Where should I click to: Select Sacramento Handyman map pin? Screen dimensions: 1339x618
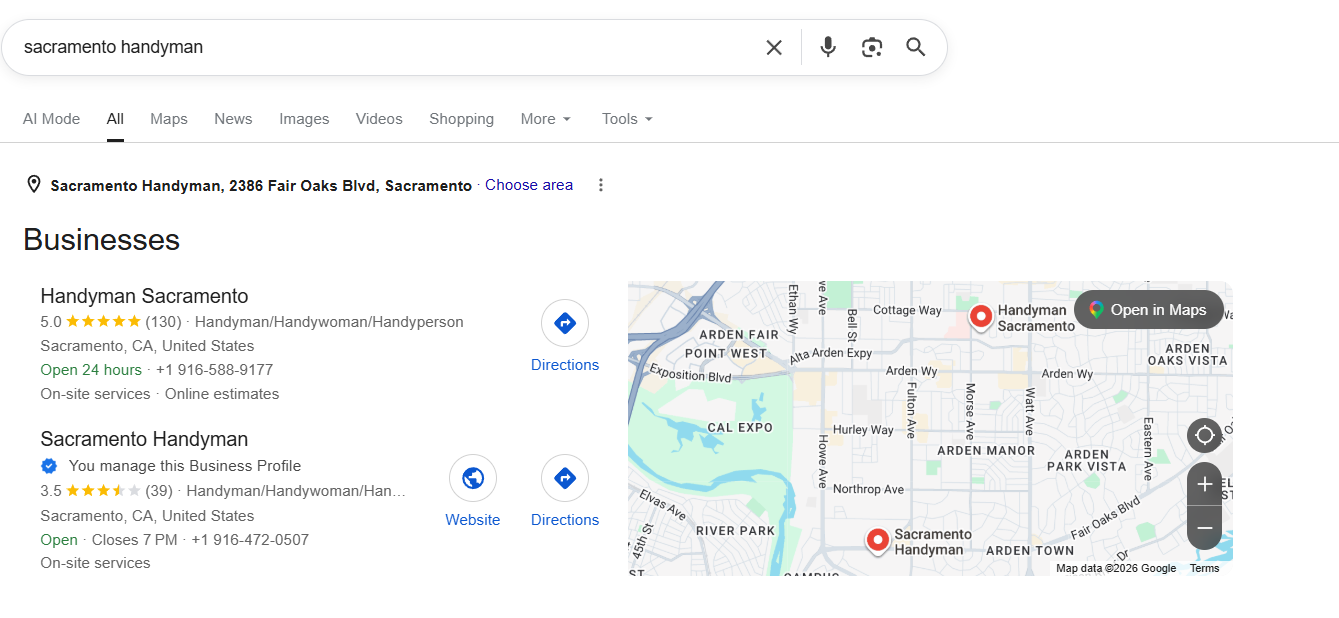tap(878, 541)
